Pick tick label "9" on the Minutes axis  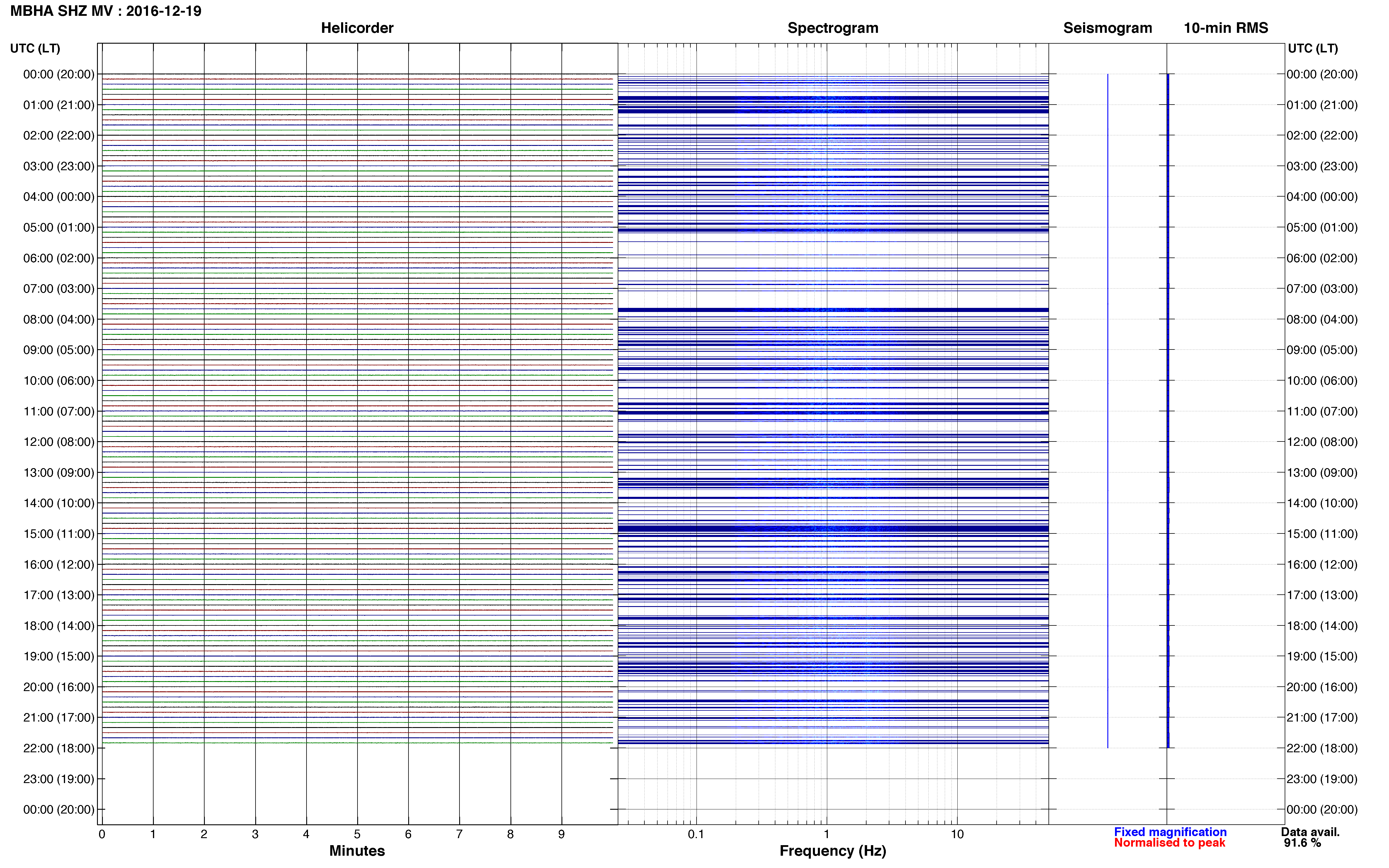561,834
